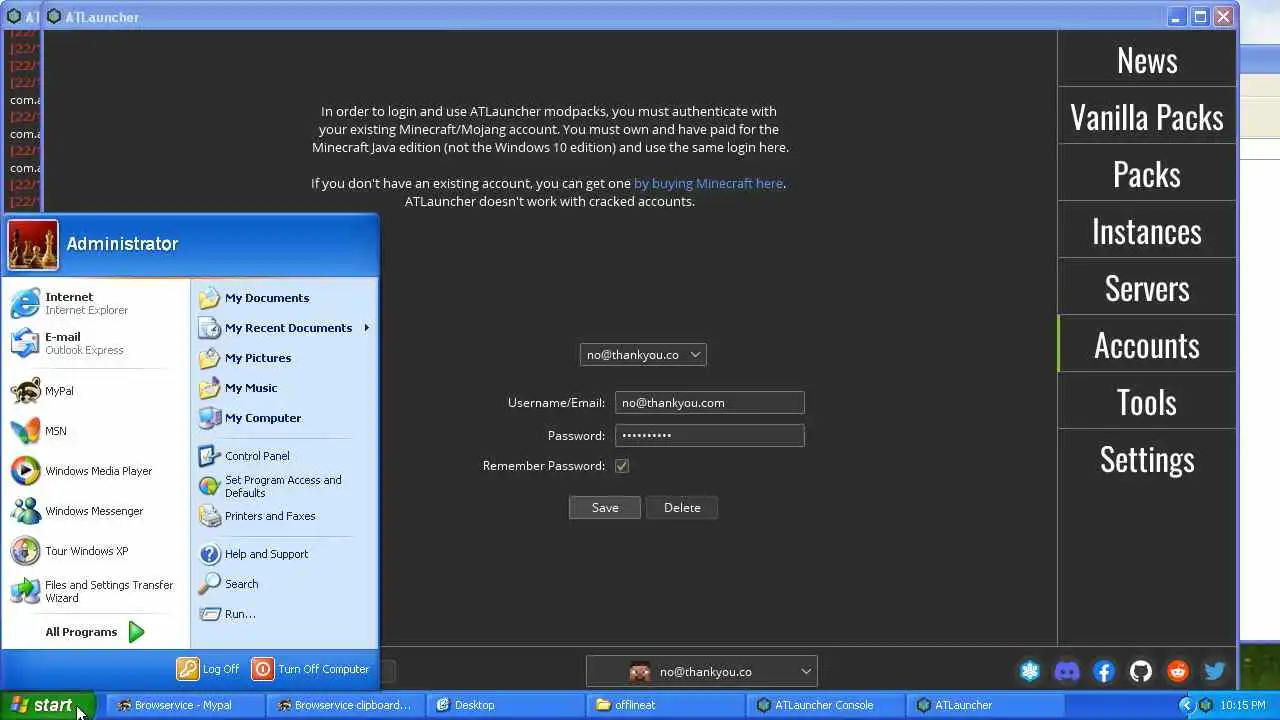This screenshot has height=720, width=1280.
Task: Switch to the Settings tab
Action: point(1147,459)
